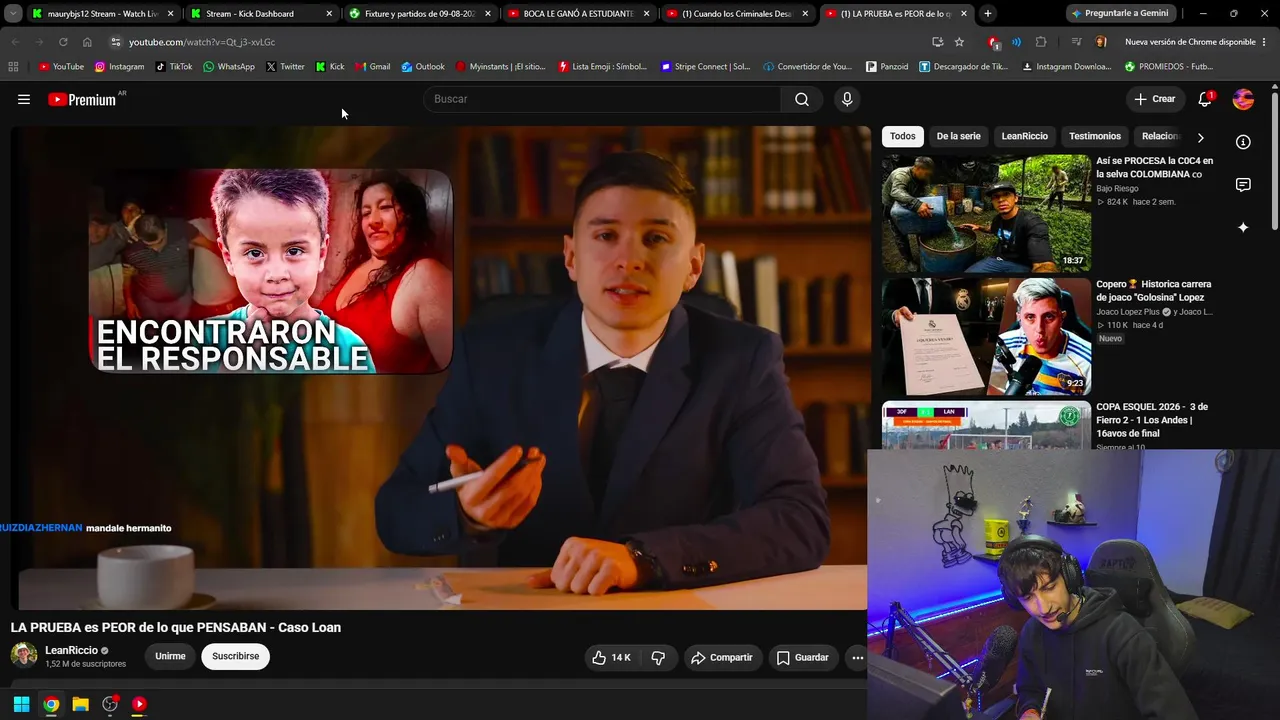
Task: Open new browser tab with plus
Action: 988,14
